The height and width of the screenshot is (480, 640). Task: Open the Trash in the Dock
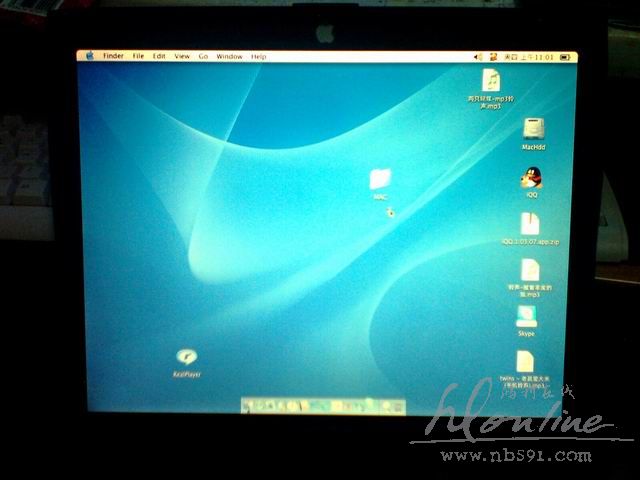tap(398, 407)
